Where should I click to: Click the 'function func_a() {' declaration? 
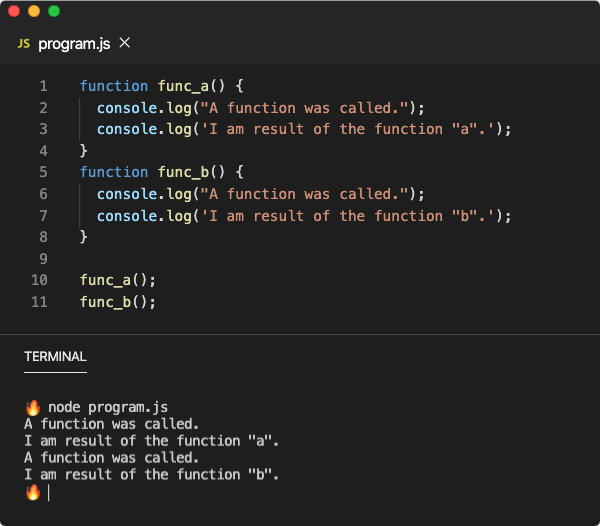click(x=161, y=86)
